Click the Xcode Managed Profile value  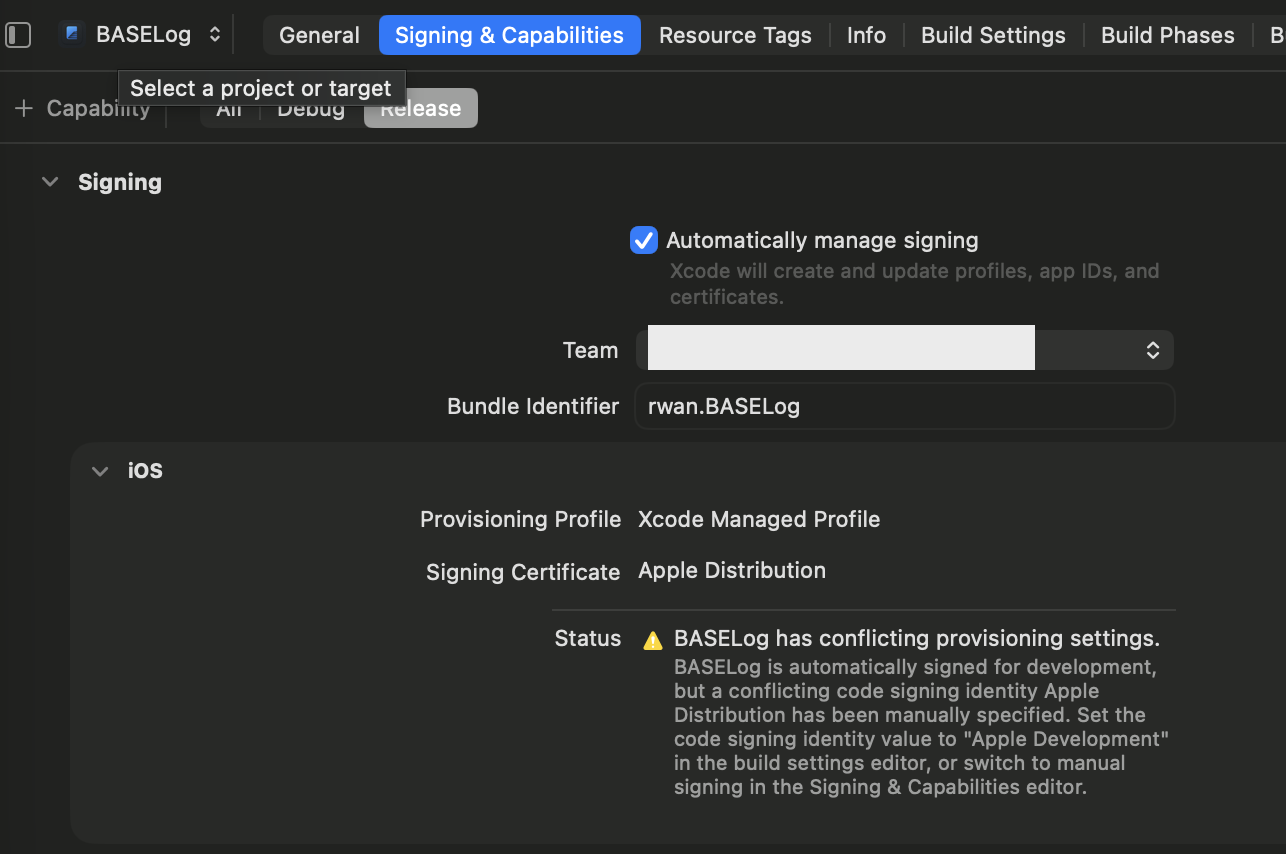(759, 519)
